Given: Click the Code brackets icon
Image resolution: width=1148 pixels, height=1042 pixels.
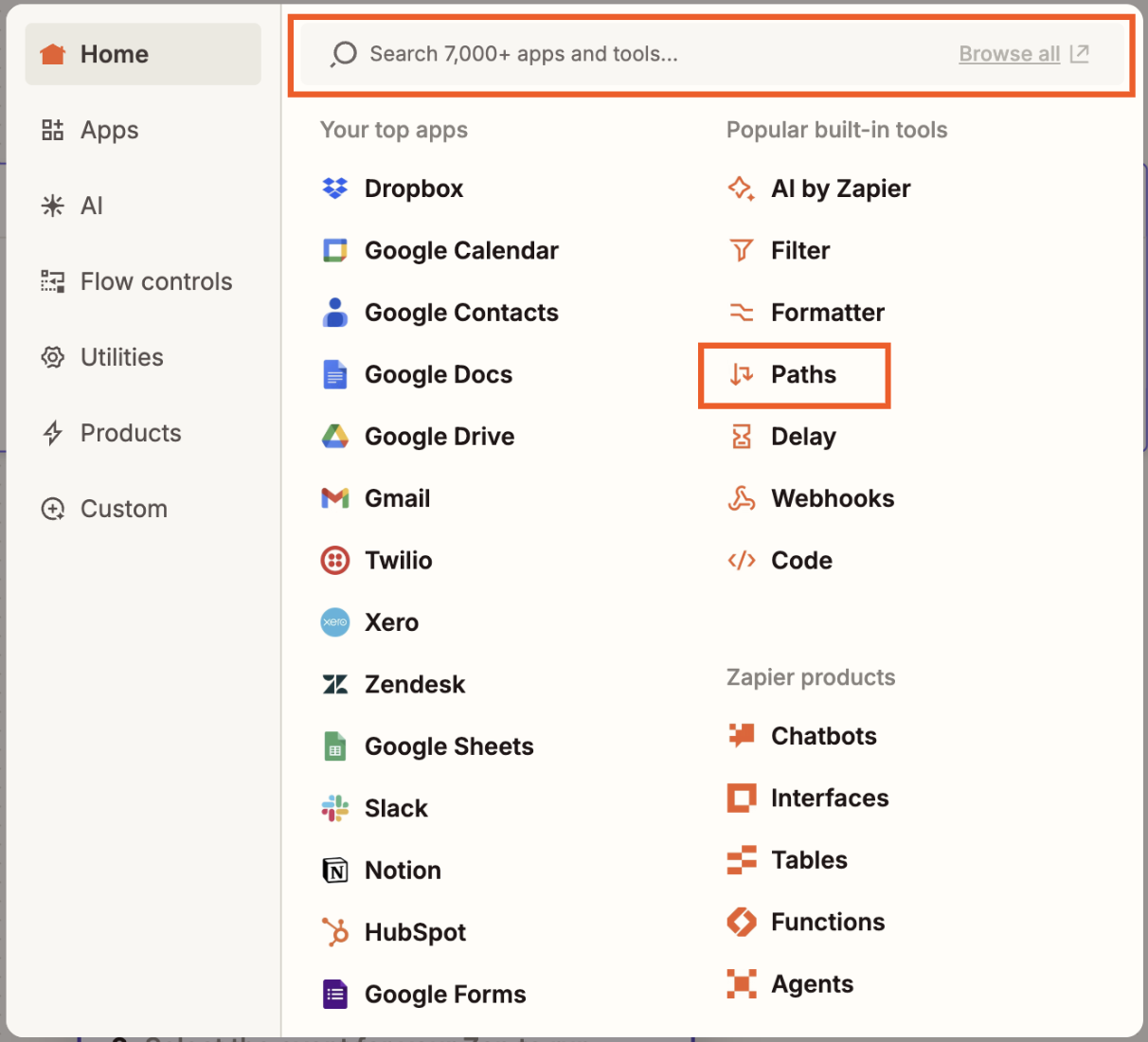Looking at the screenshot, I should click(742, 561).
